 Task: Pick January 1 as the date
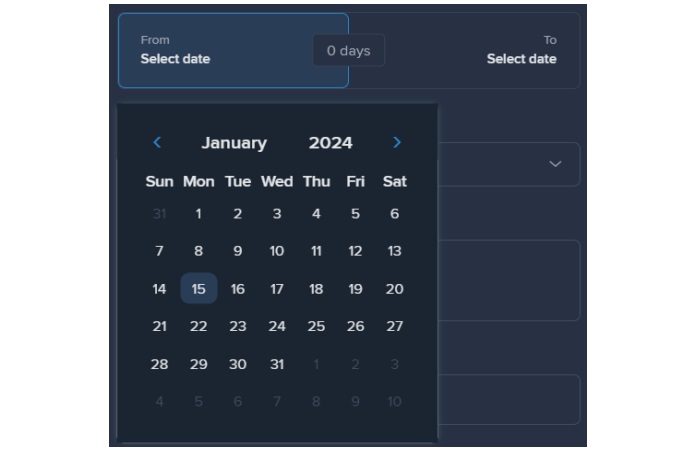[198, 213]
